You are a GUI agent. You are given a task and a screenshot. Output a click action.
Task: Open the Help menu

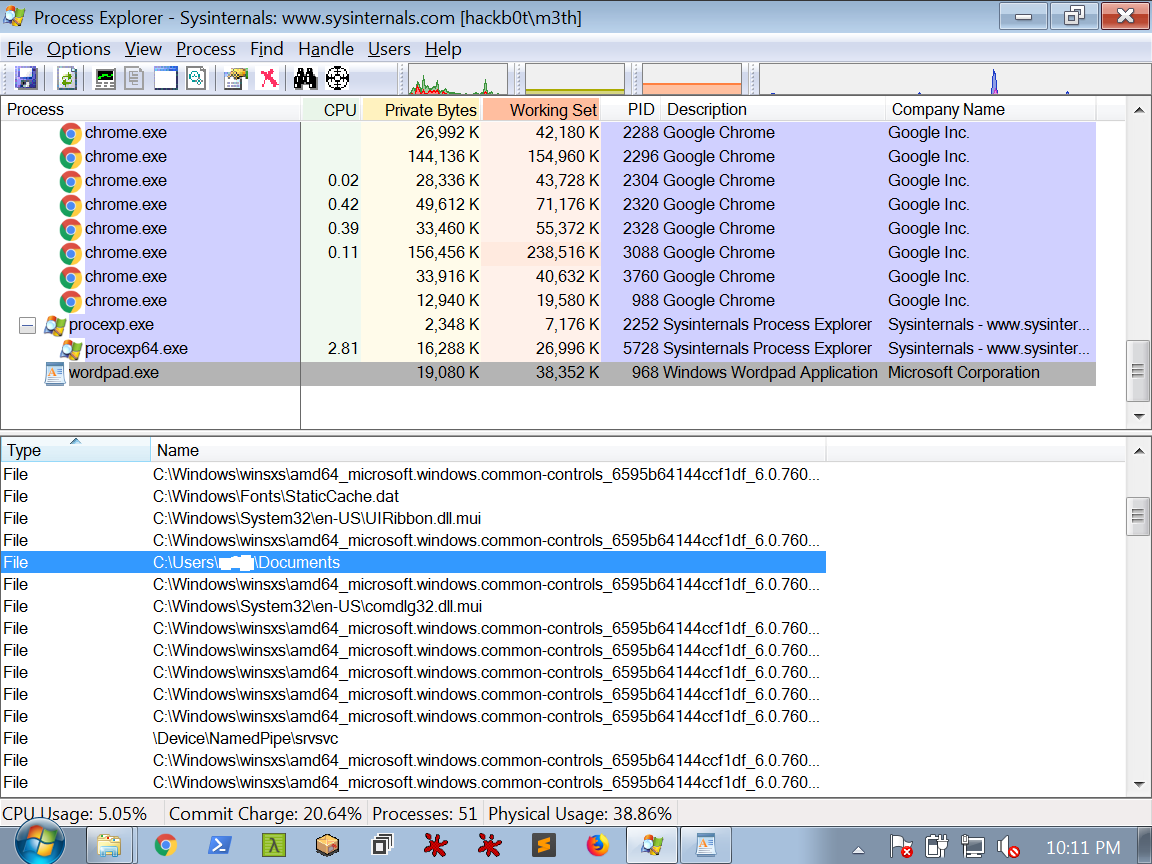pyautogui.click(x=443, y=49)
